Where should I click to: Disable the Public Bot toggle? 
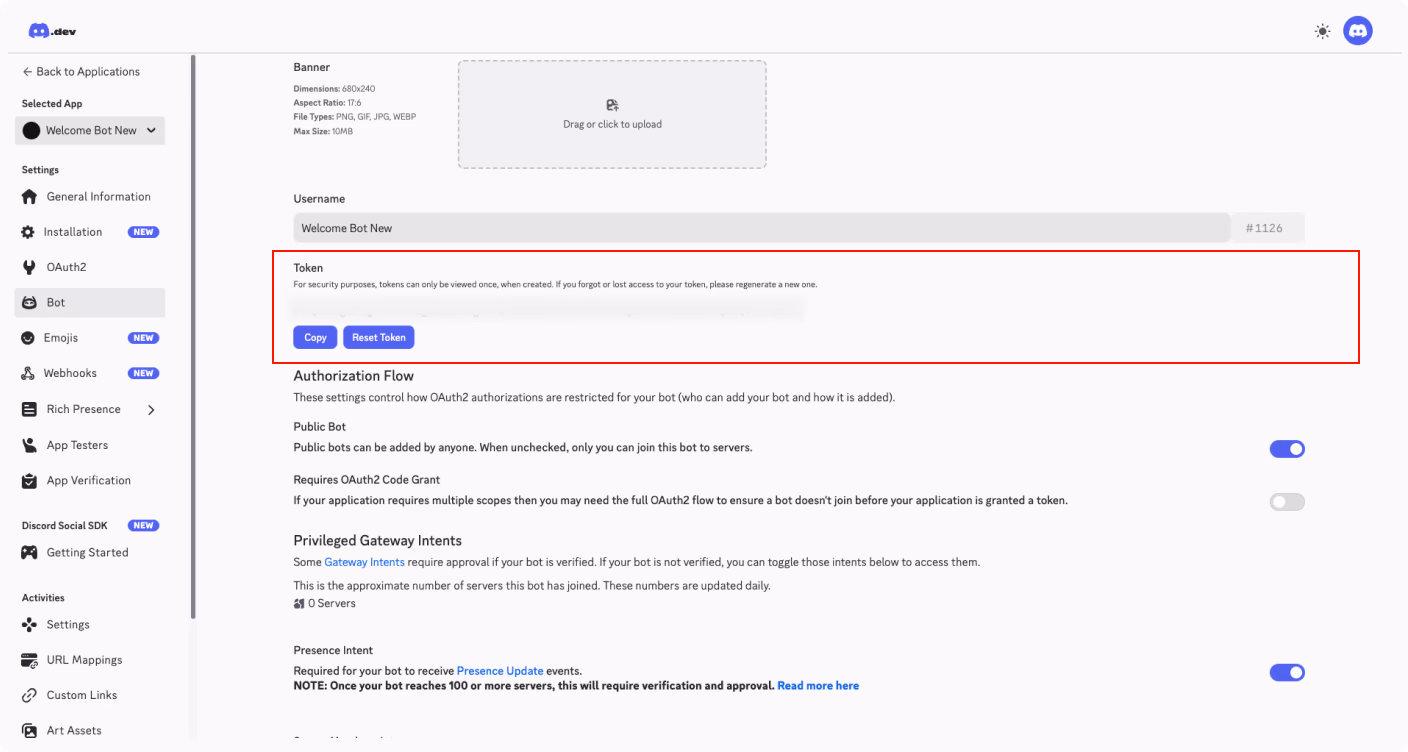click(1287, 449)
